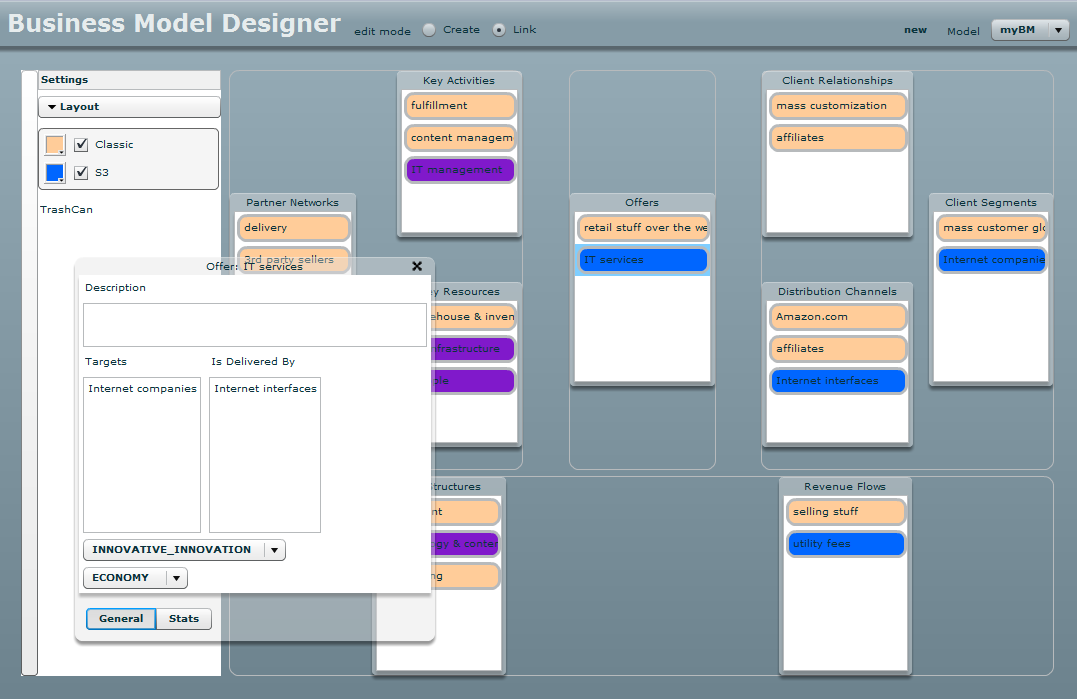Switch to the Stats tab
This screenshot has height=699, width=1077.
(184, 619)
